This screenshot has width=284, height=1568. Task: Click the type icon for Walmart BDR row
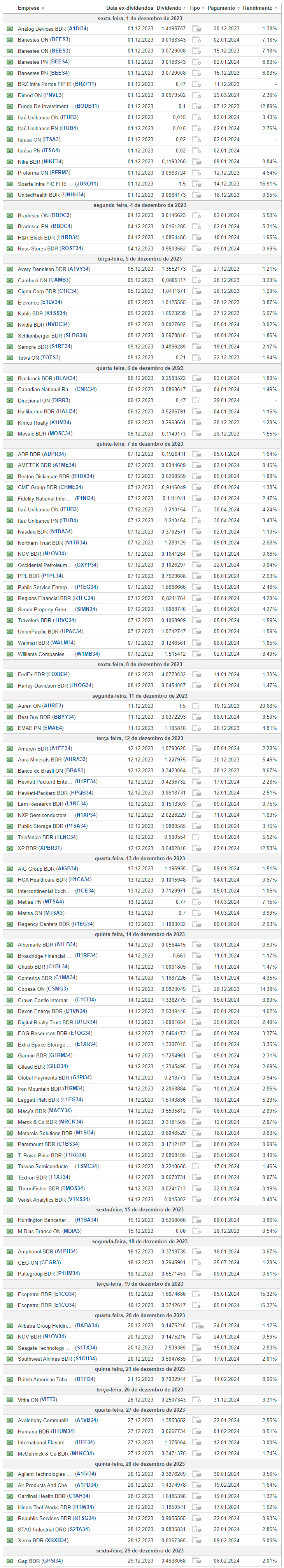coord(196,643)
